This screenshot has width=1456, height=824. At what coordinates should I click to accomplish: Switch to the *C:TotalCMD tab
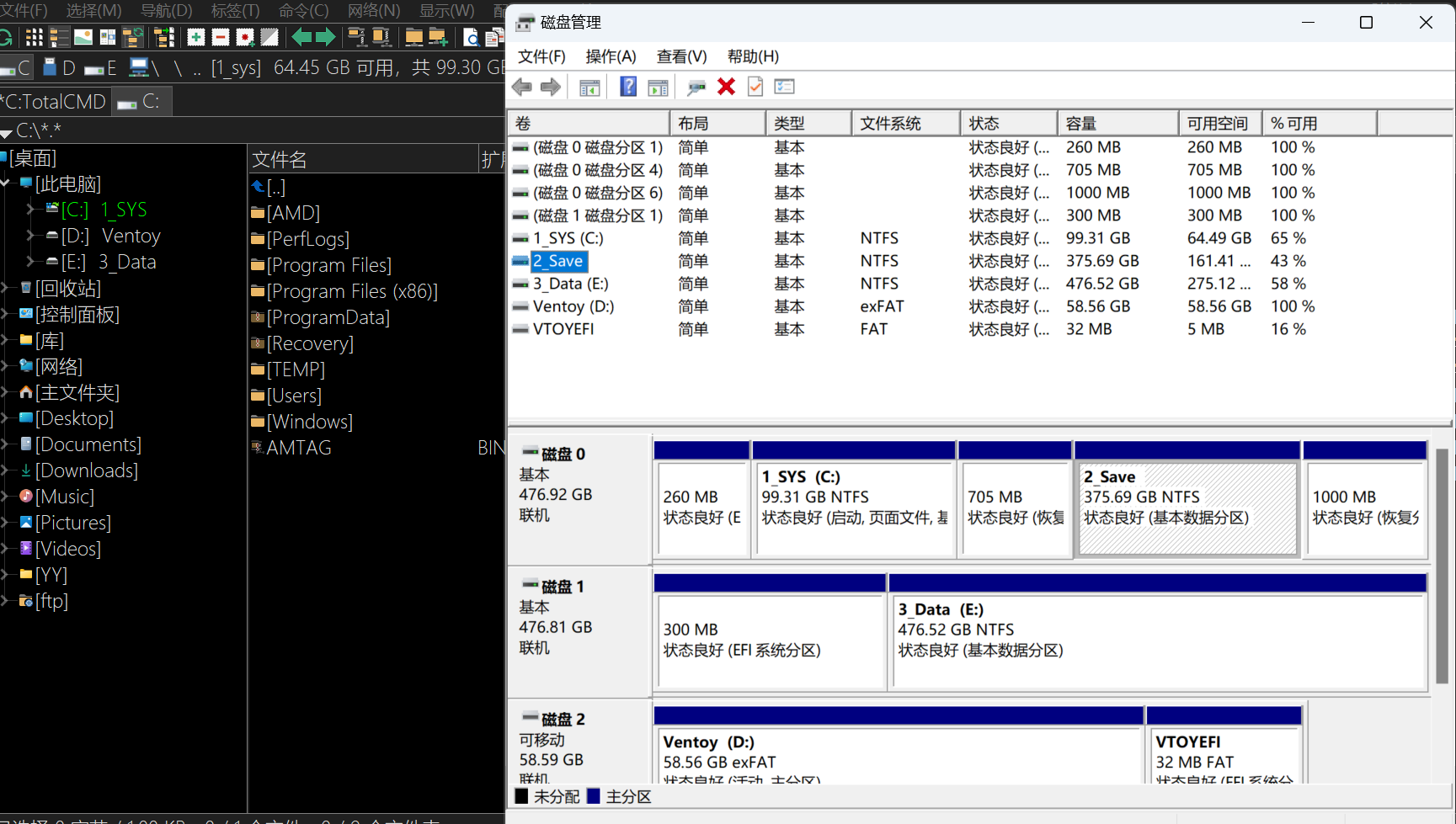(x=55, y=102)
